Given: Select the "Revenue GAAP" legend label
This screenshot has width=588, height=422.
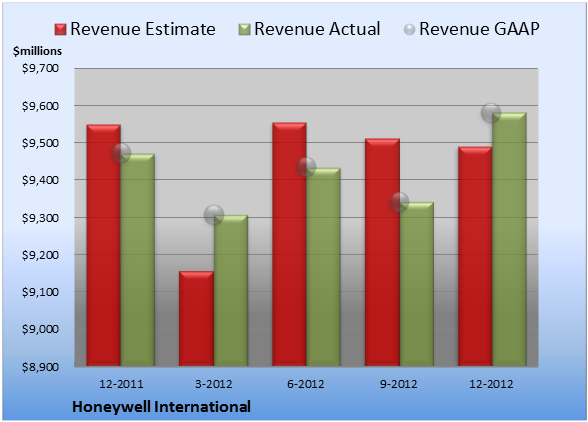Looking at the screenshot, I should pos(479,29).
